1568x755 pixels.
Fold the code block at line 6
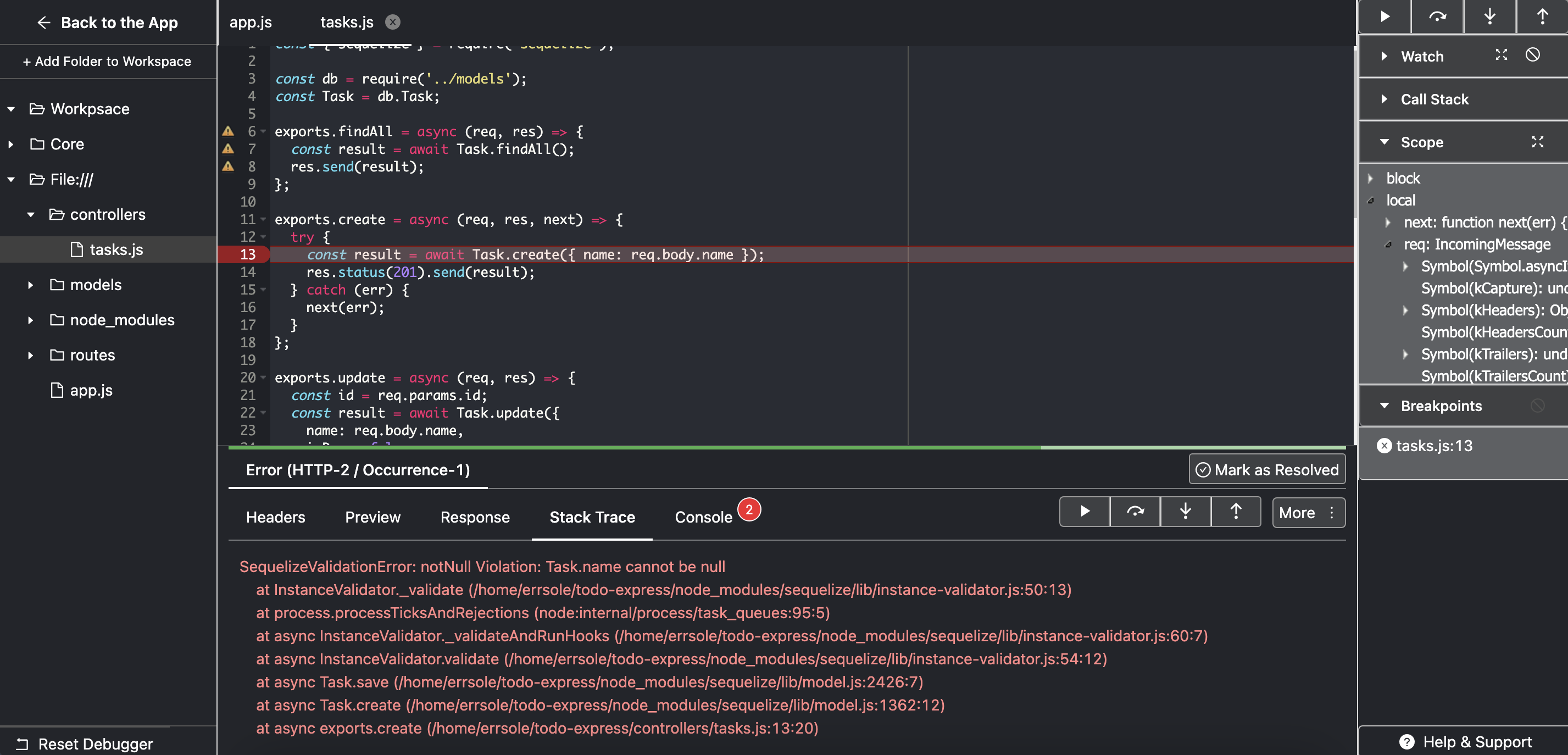tap(264, 131)
